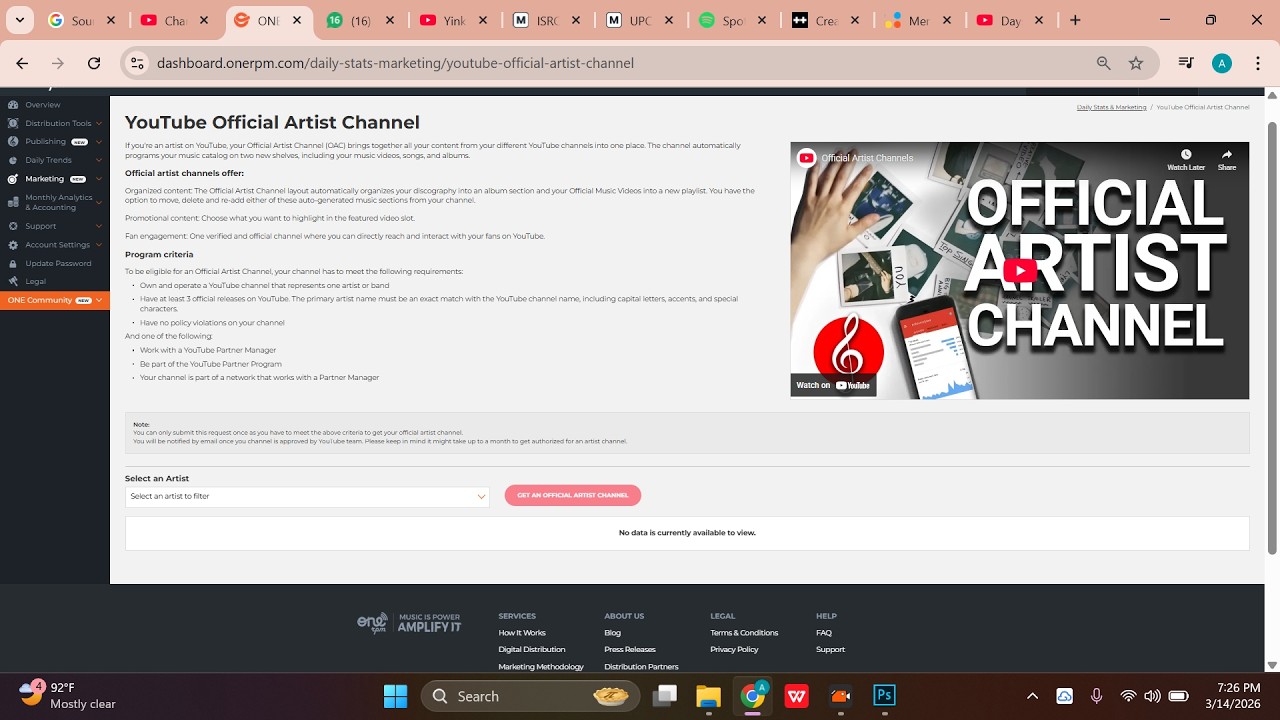This screenshot has height=720, width=1280.
Task: Open the Terms & Conditions footer link
Action: click(x=744, y=632)
